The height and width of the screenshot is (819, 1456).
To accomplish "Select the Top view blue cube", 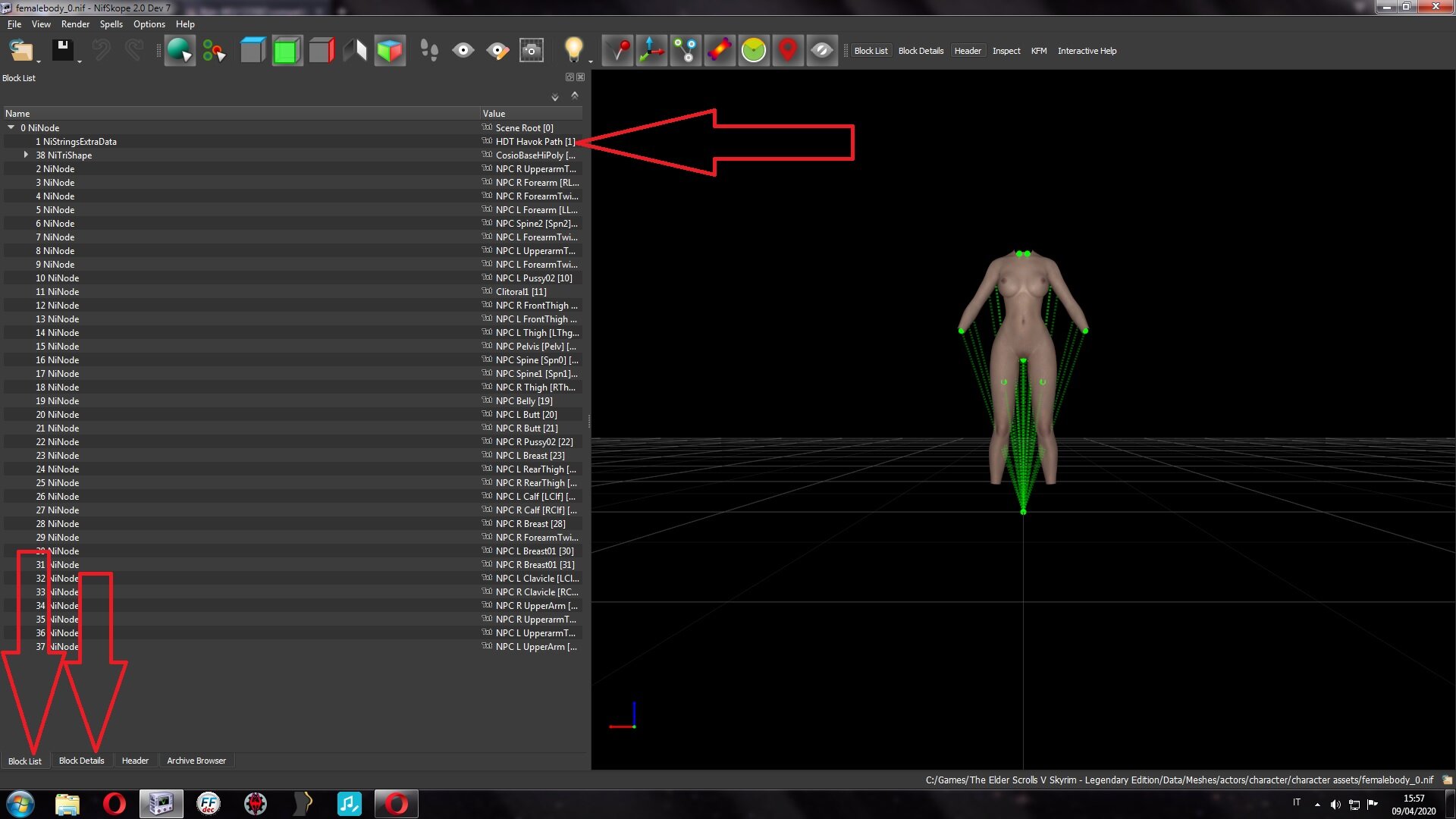I will [x=253, y=51].
